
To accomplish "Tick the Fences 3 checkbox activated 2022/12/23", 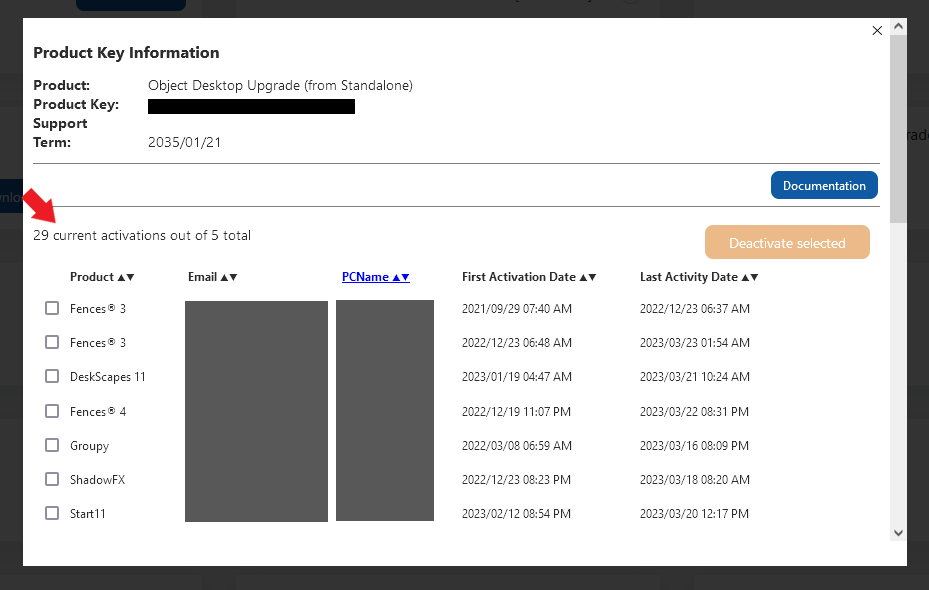I will coord(52,342).
